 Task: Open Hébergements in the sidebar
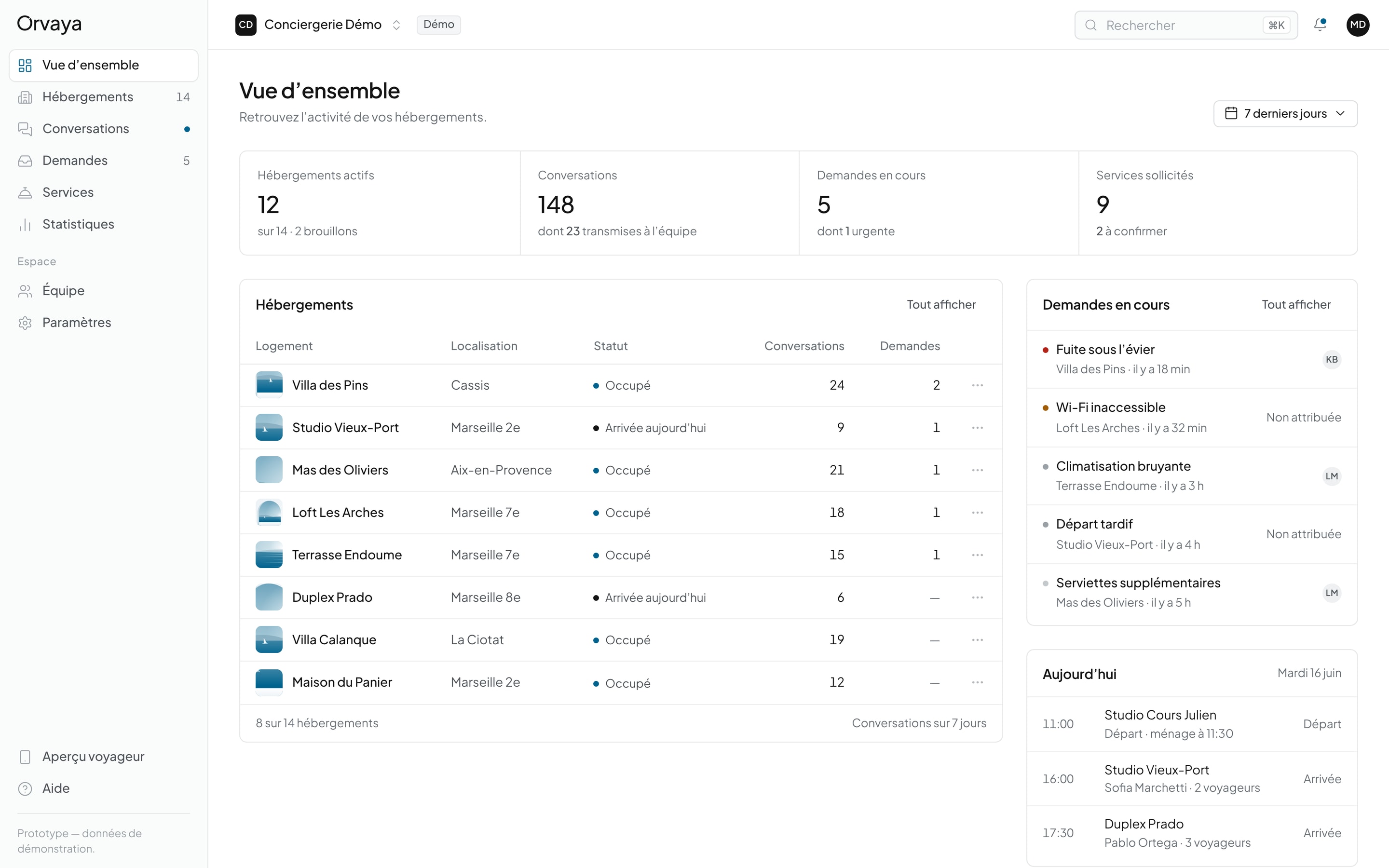(x=104, y=97)
